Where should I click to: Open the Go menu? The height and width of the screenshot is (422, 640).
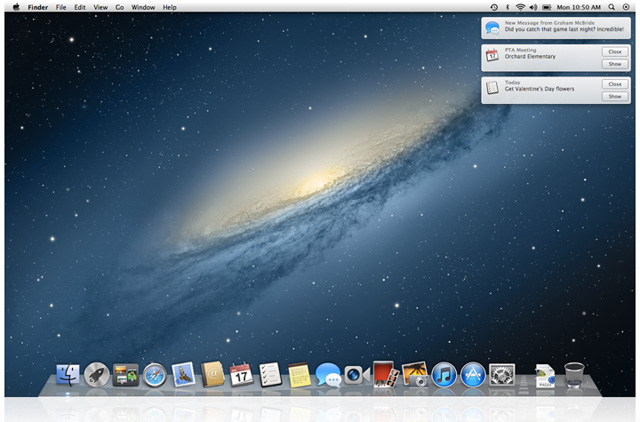tap(120, 7)
